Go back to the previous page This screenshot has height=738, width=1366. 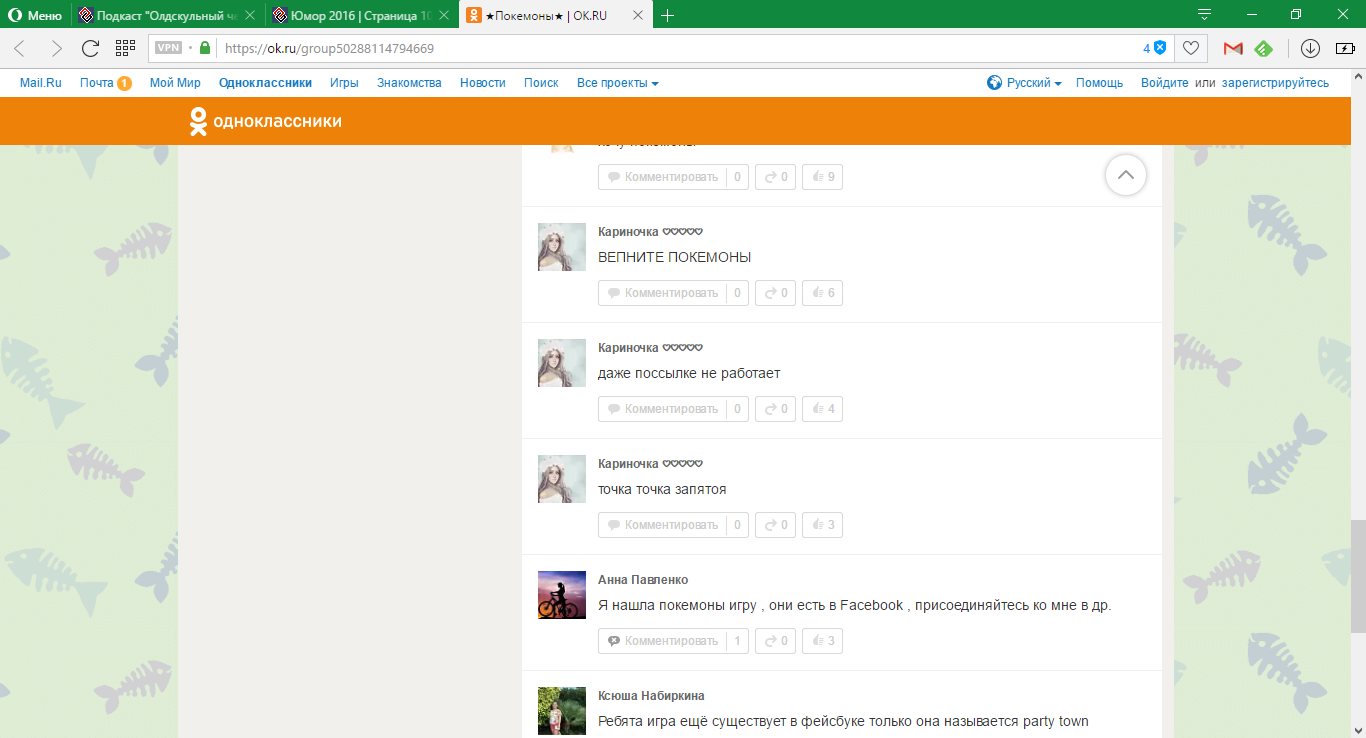coord(20,48)
